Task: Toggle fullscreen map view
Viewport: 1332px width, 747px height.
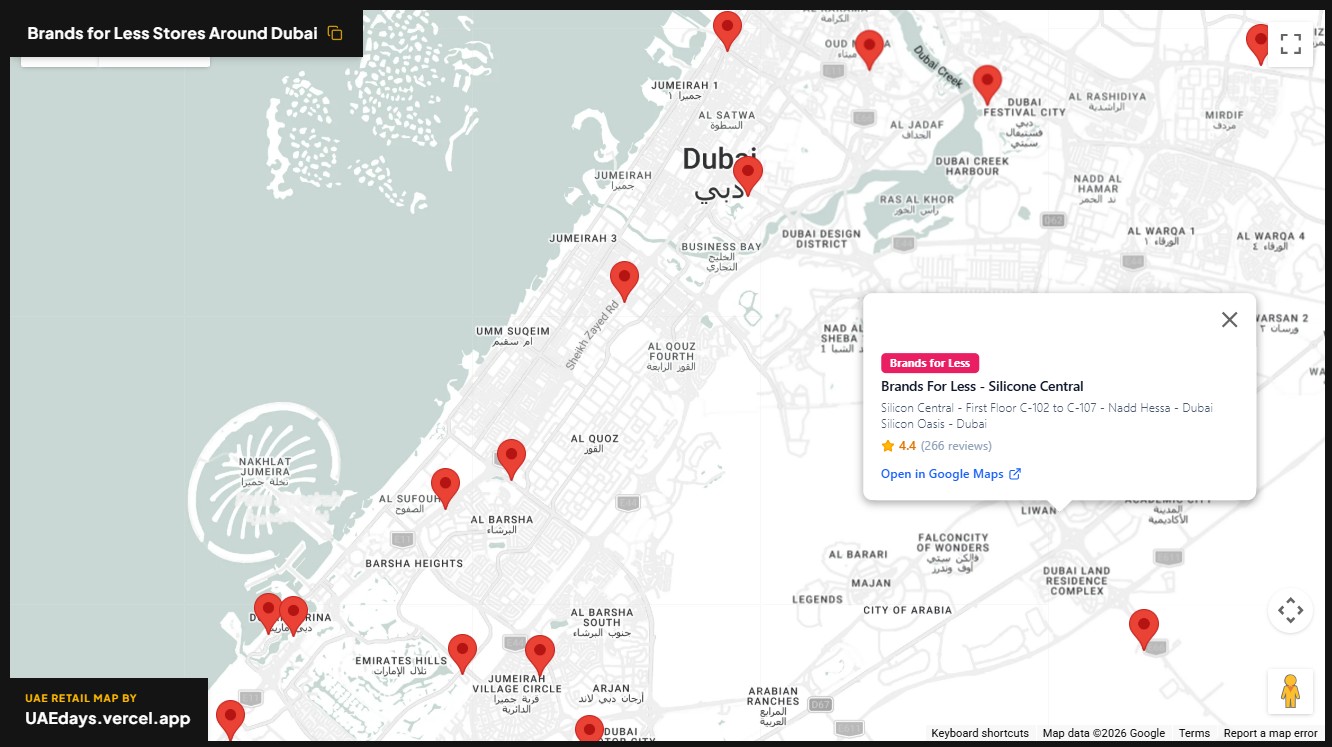Action: coord(1290,44)
